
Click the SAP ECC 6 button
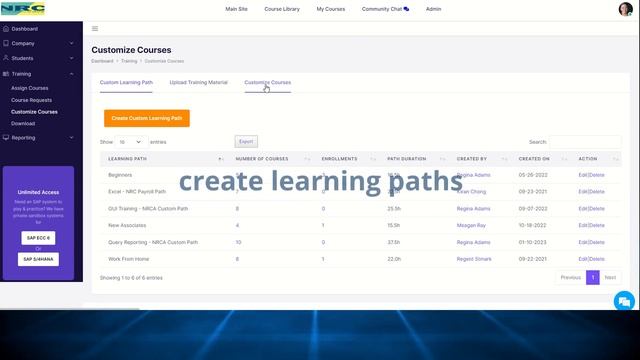tap(38, 238)
